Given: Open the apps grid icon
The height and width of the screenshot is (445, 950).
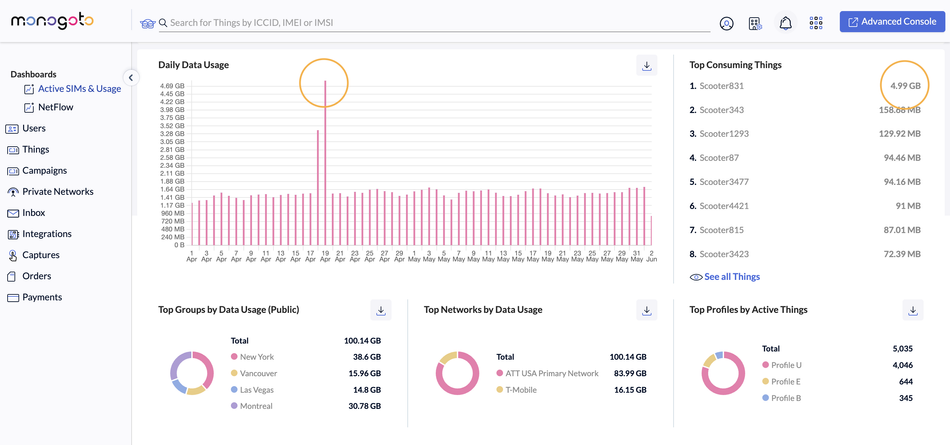Looking at the screenshot, I should coord(816,23).
